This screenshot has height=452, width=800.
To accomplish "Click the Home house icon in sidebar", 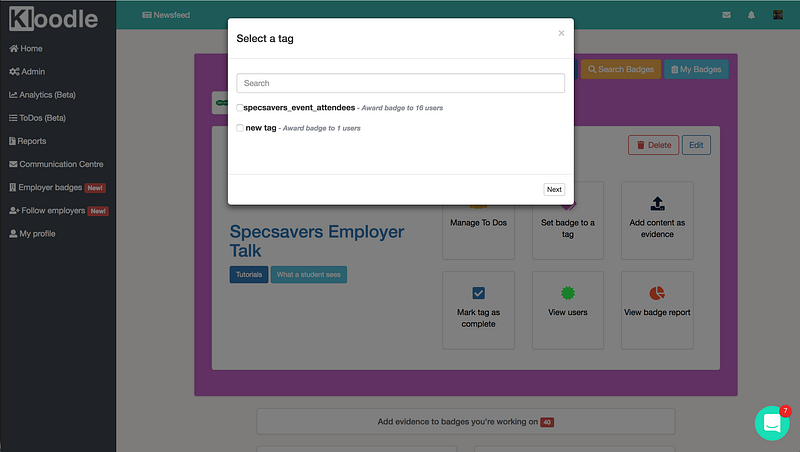I will pyautogui.click(x=14, y=48).
